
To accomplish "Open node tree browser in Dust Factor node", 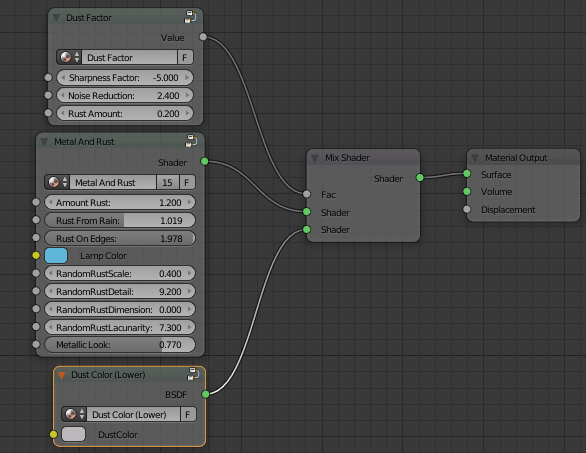I will (70, 58).
